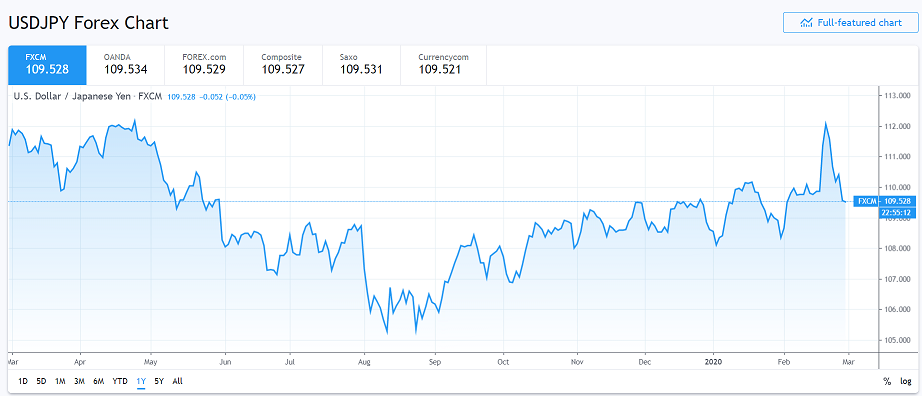Screen dimensions: 922x396
Task: Set the time range to YTD
Action: point(120,381)
